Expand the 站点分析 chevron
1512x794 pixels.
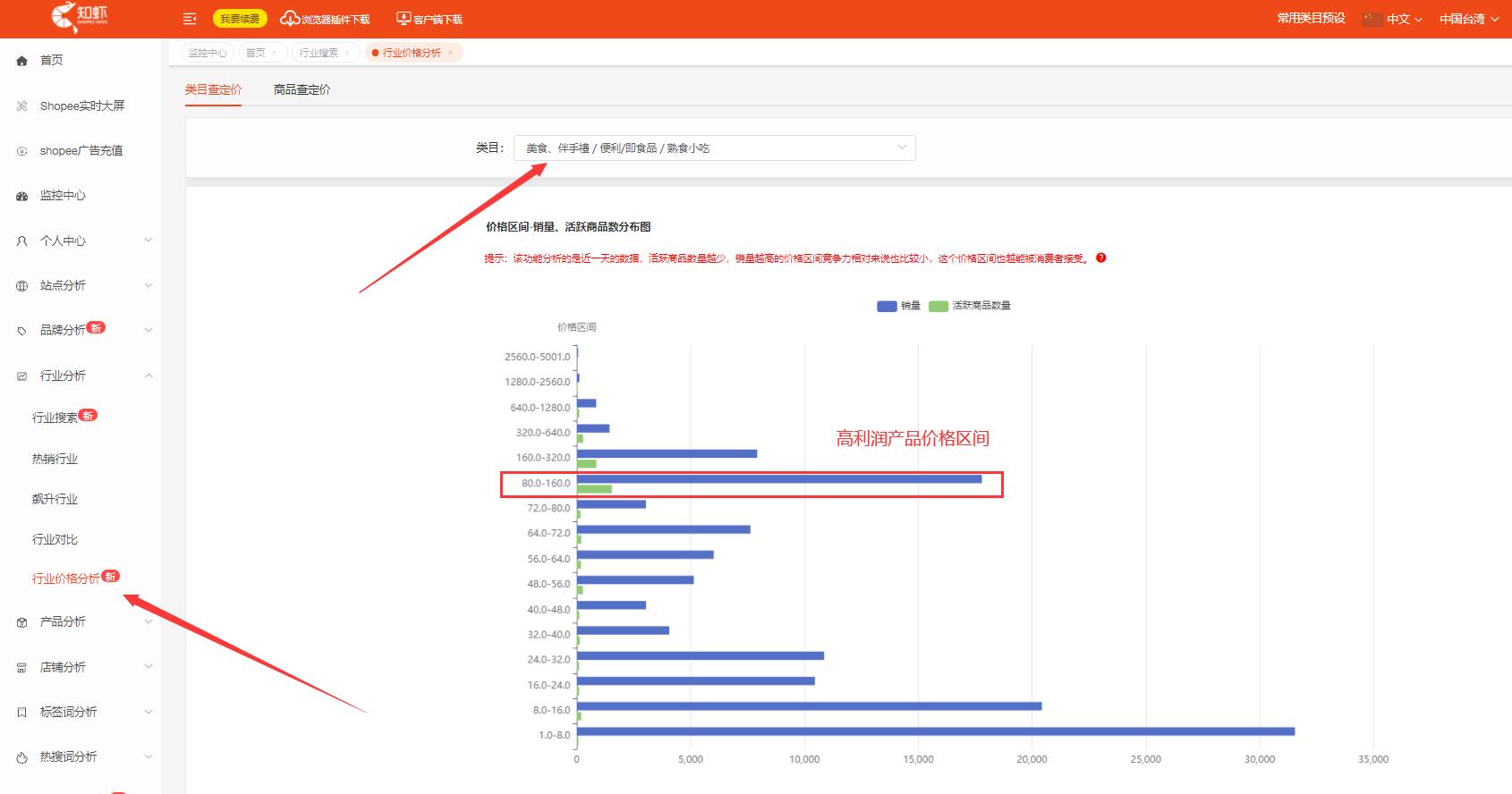point(149,285)
